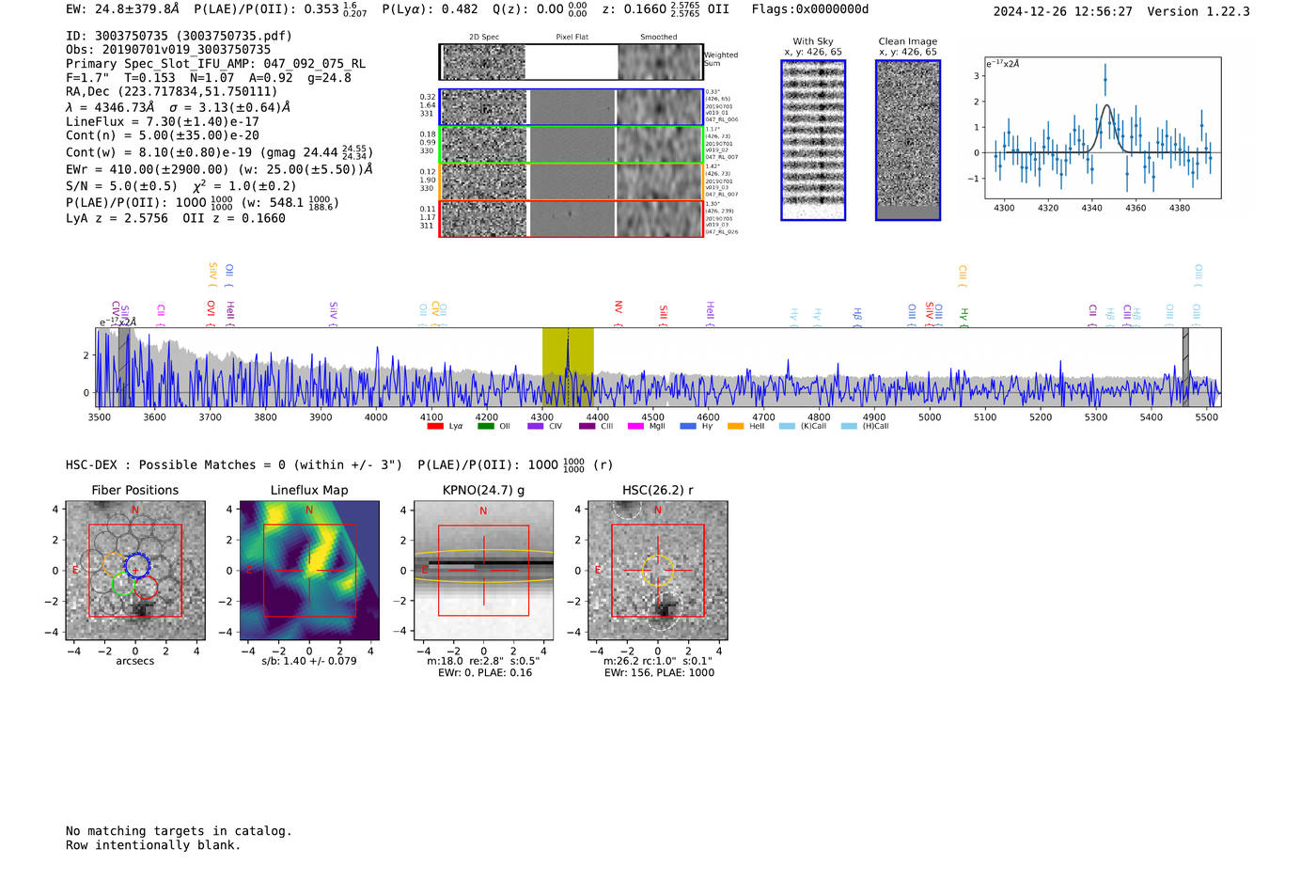The width and height of the screenshot is (1316, 896).
Task: Click the green fiber circle in Fiber Positions
Action: tap(123, 584)
